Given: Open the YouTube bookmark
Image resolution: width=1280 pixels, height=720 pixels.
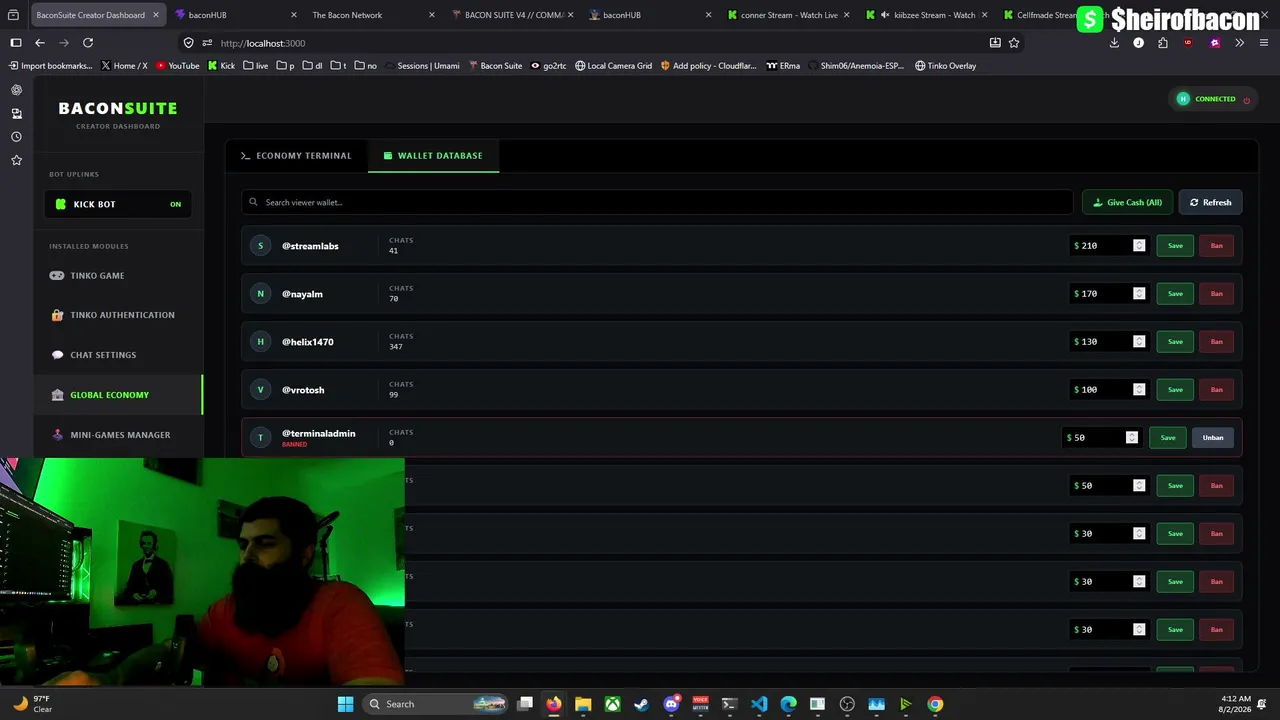Looking at the screenshot, I should coord(177,66).
